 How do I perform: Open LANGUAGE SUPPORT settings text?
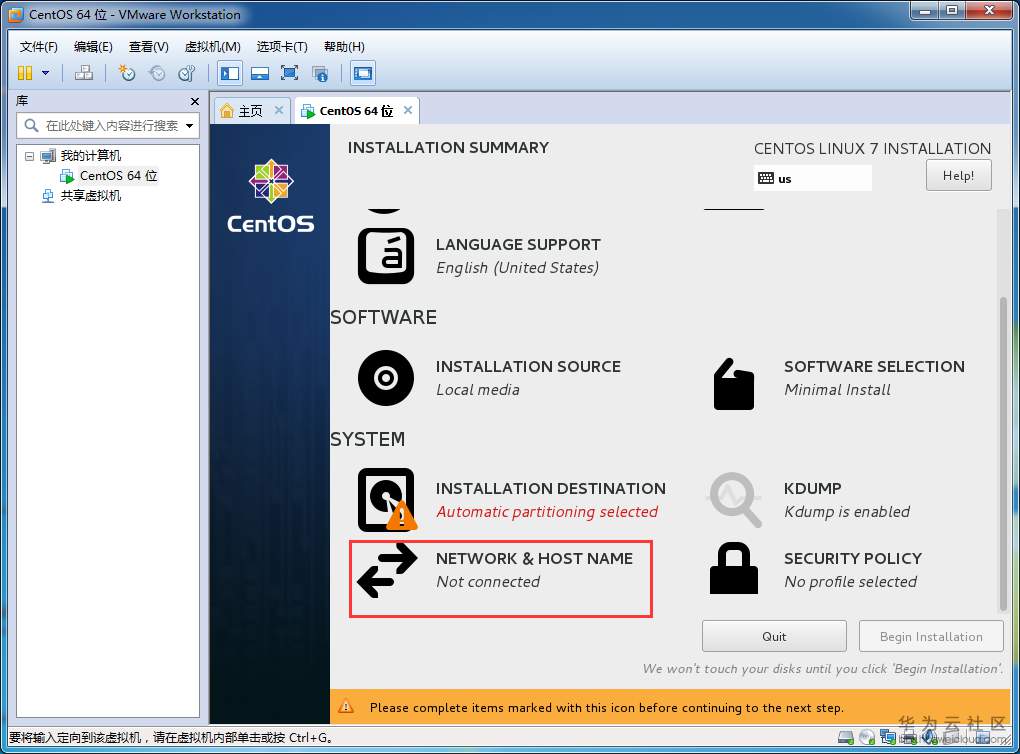coord(518,245)
